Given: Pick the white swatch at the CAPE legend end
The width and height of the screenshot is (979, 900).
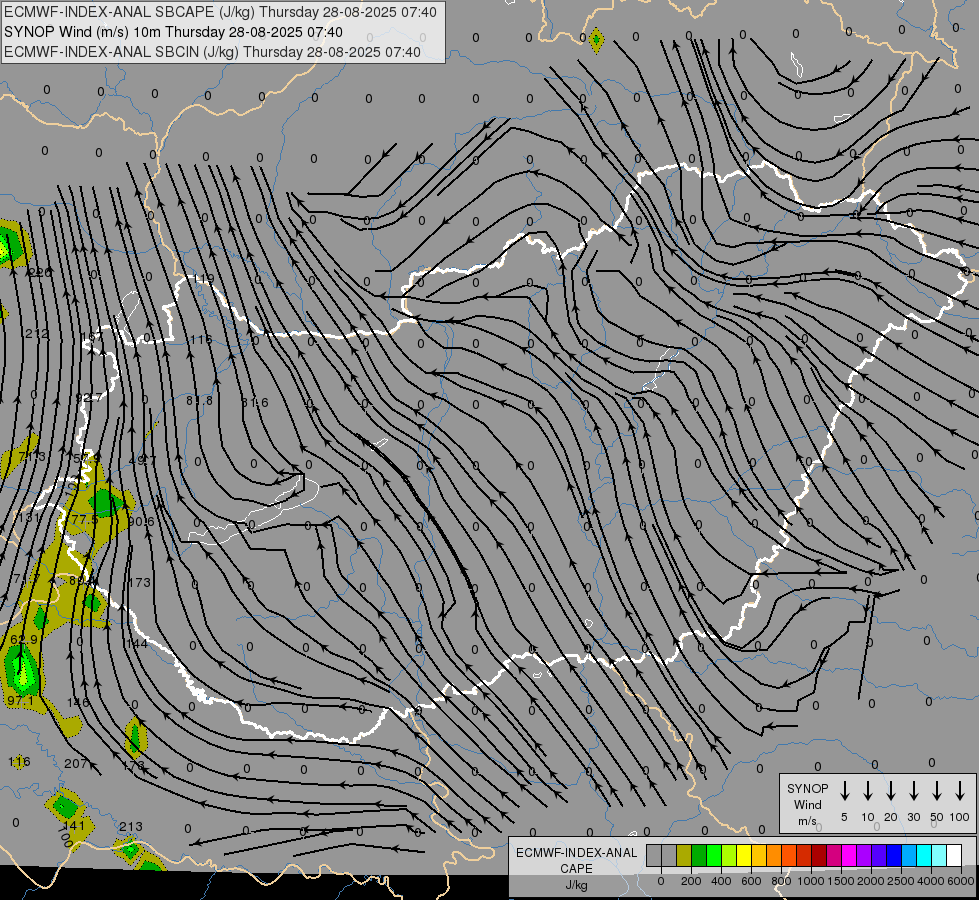Looking at the screenshot, I should point(953,856).
